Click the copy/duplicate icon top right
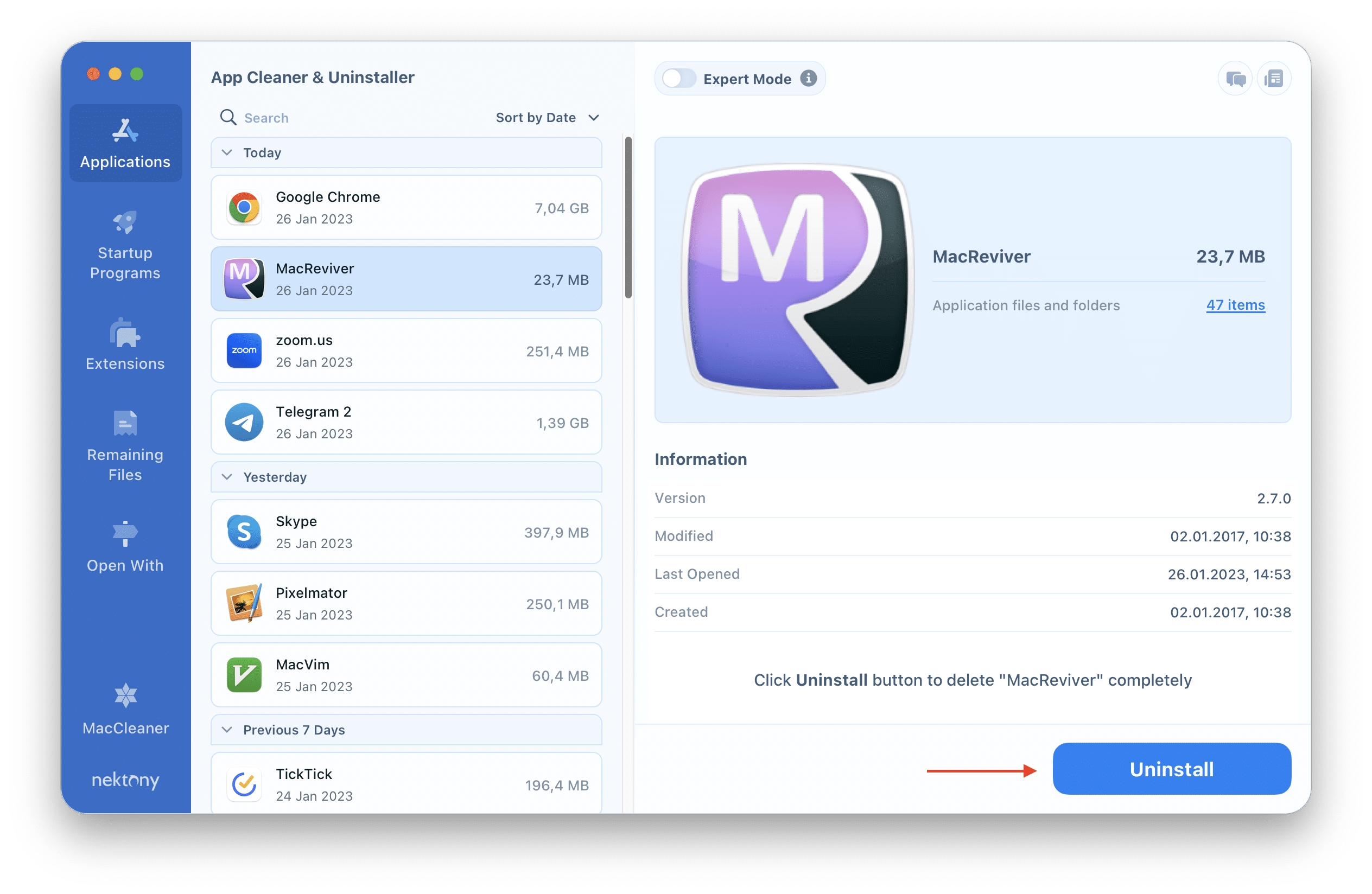The width and height of the screenshot is (1372, 894). tap(1275, 78)
